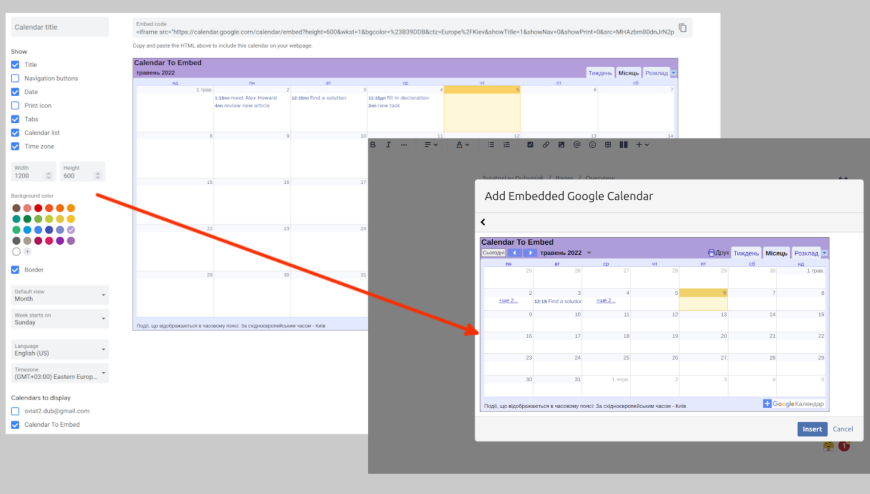Insert bullet list from editor toolbar
The height and width of the screenshot is (494, 870).
491,145
